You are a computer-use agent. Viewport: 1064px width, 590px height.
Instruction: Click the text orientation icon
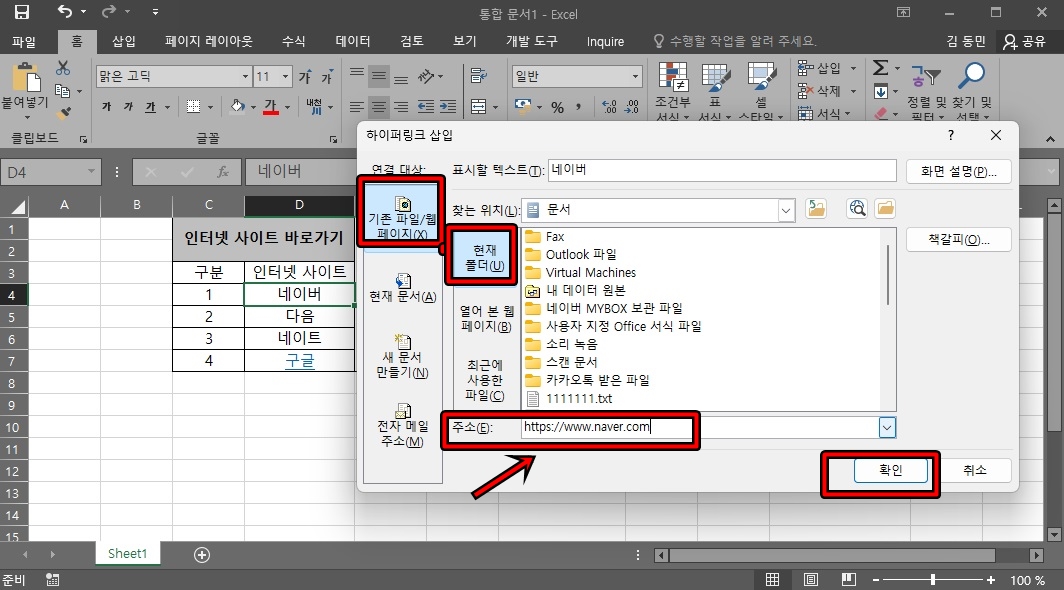[427, 76]
